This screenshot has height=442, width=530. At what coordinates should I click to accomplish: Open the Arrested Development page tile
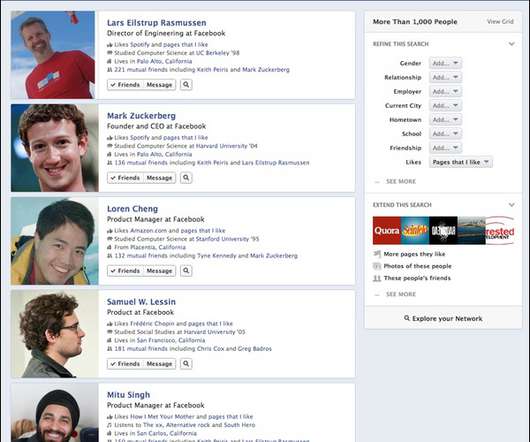coord(500,230)
